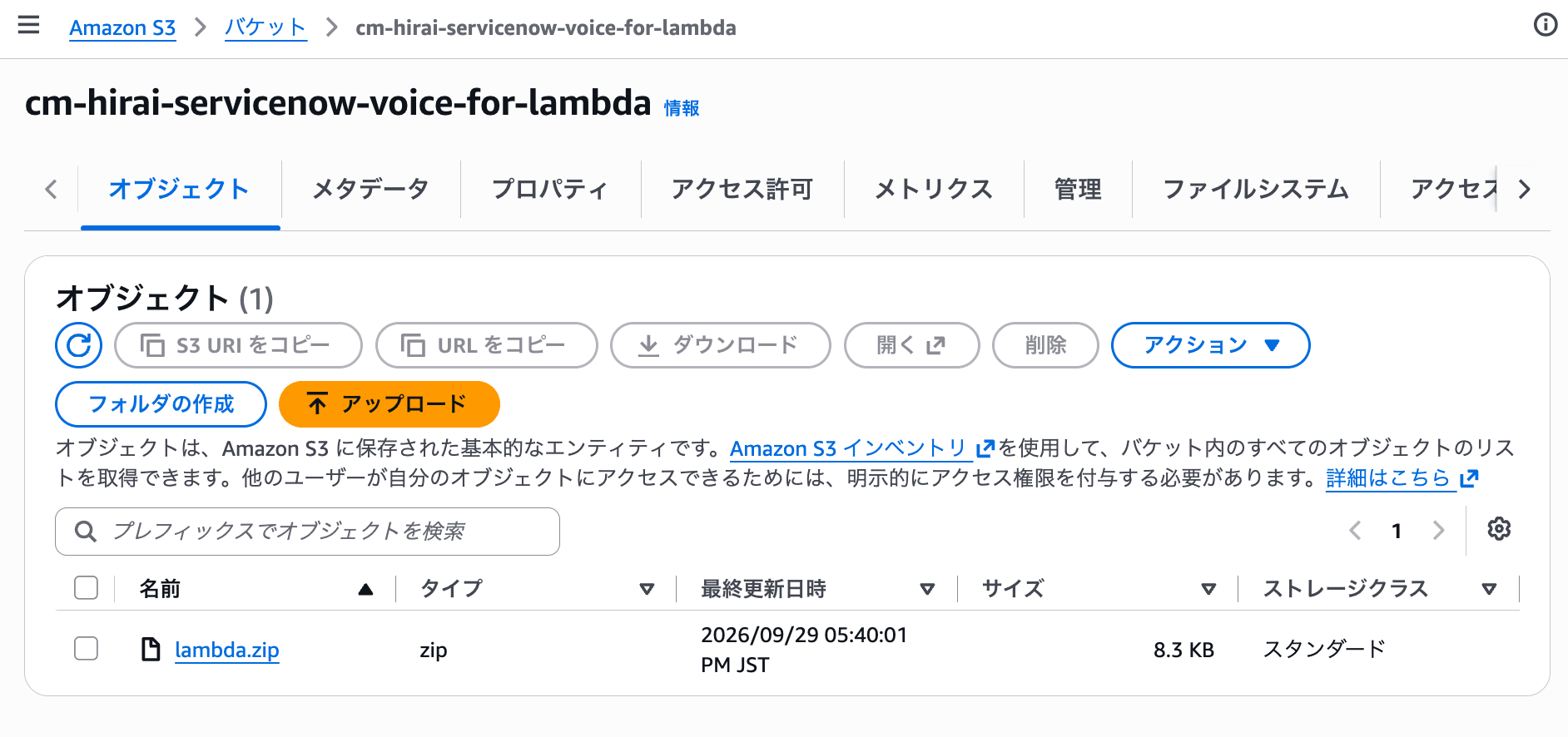
Task: Sort by サイズ column arrow
Action: click(x=1208, y=589)
